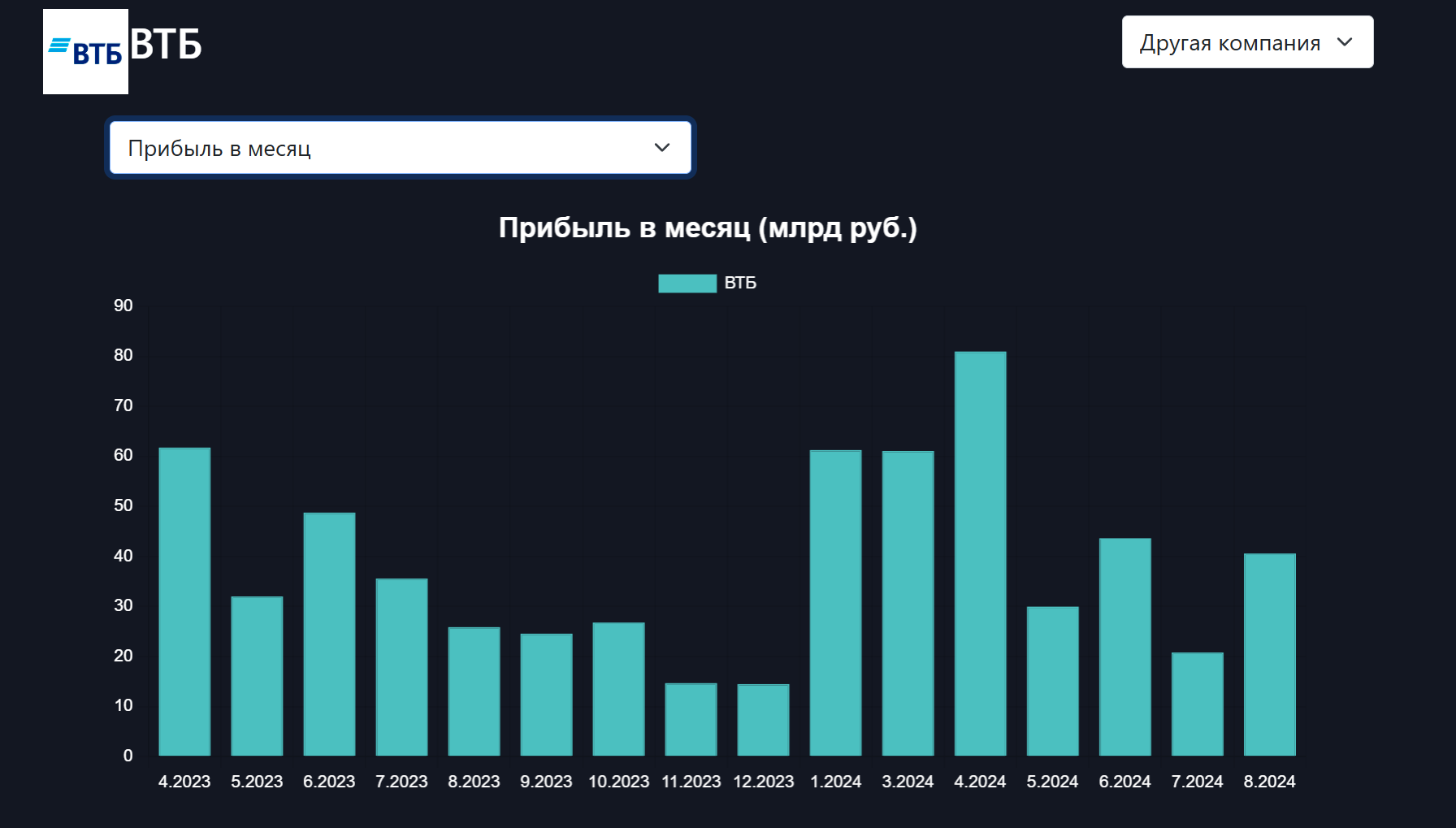Click the y-axis value 30
This screenshot has width=1456, height=828.
123,605
